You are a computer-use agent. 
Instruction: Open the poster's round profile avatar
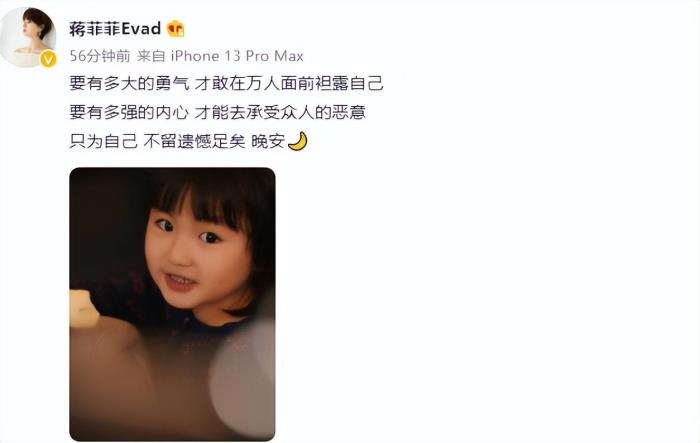29,37
